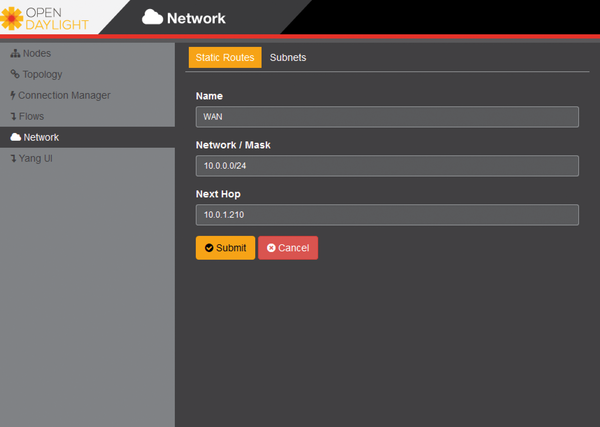The height and width of the screenshot is (427, 600).
Task: Click the checkmark icon on Submit
Action: coord(209,248)
